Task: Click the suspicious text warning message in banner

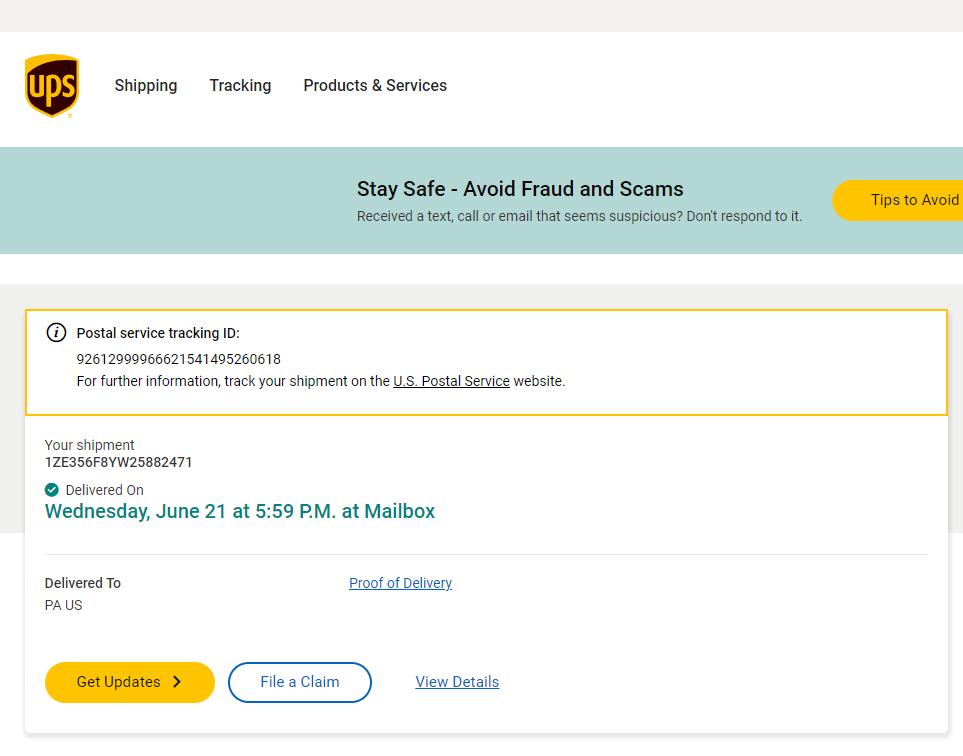Action: [x=579, y=216]
